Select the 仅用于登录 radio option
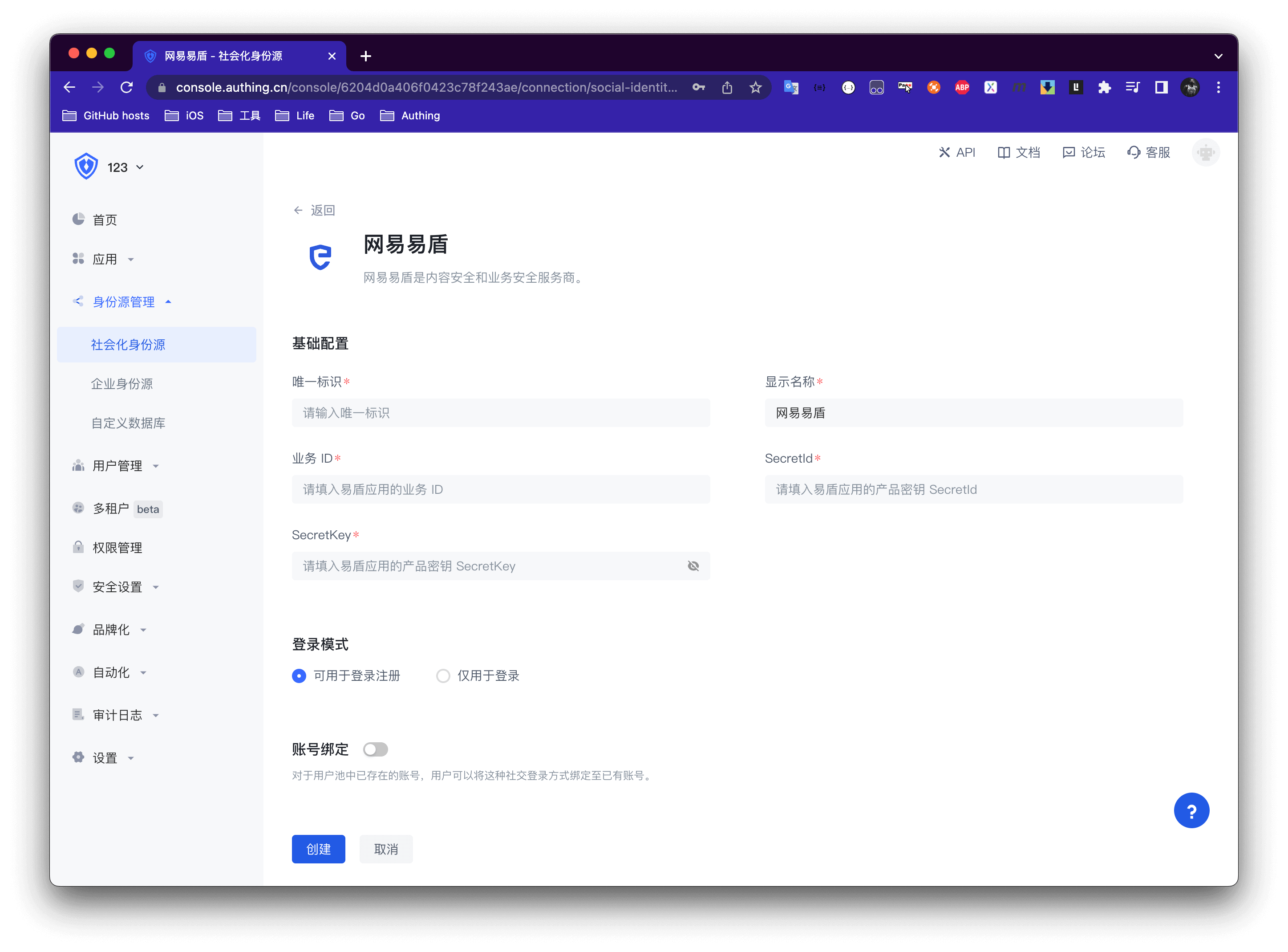 pyautogui.click(x=443, y=676)
